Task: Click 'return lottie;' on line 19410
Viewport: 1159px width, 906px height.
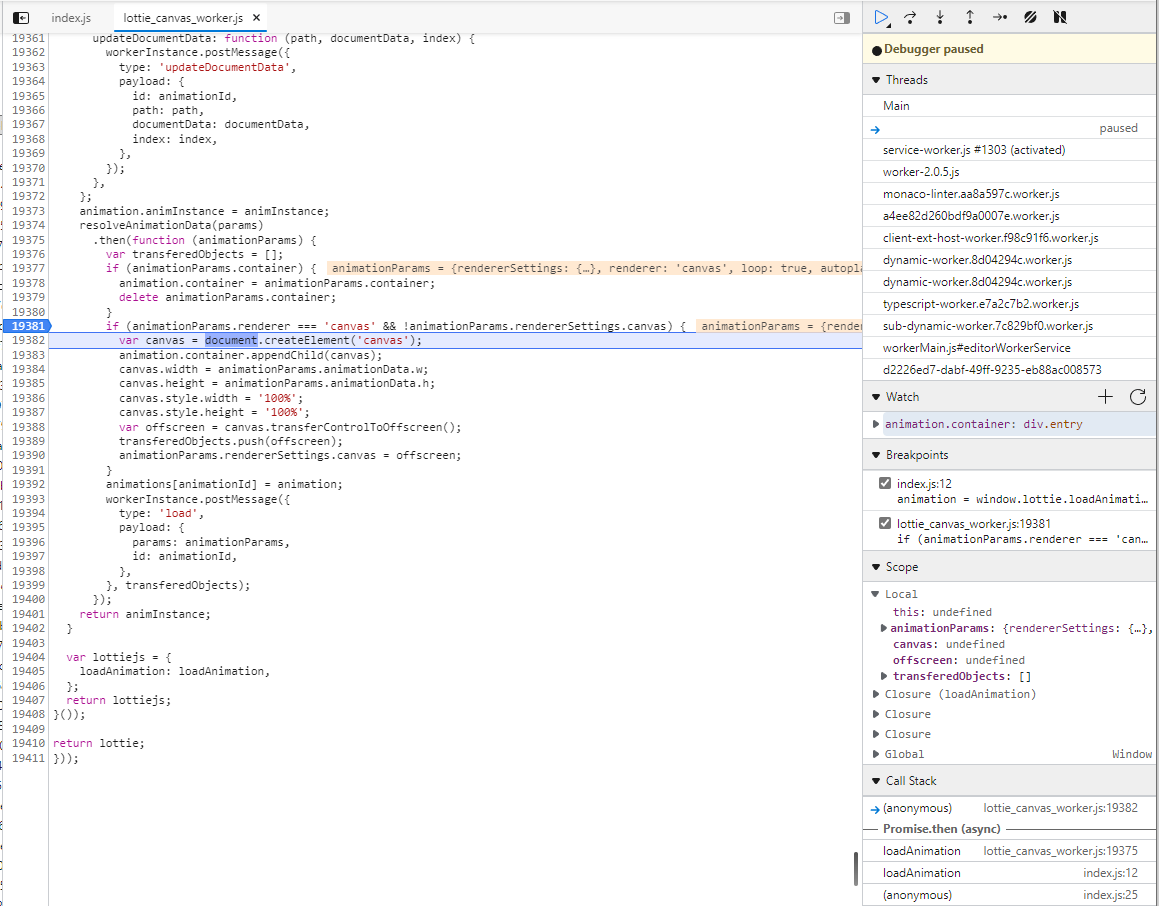Action: [x=99, y=743]
